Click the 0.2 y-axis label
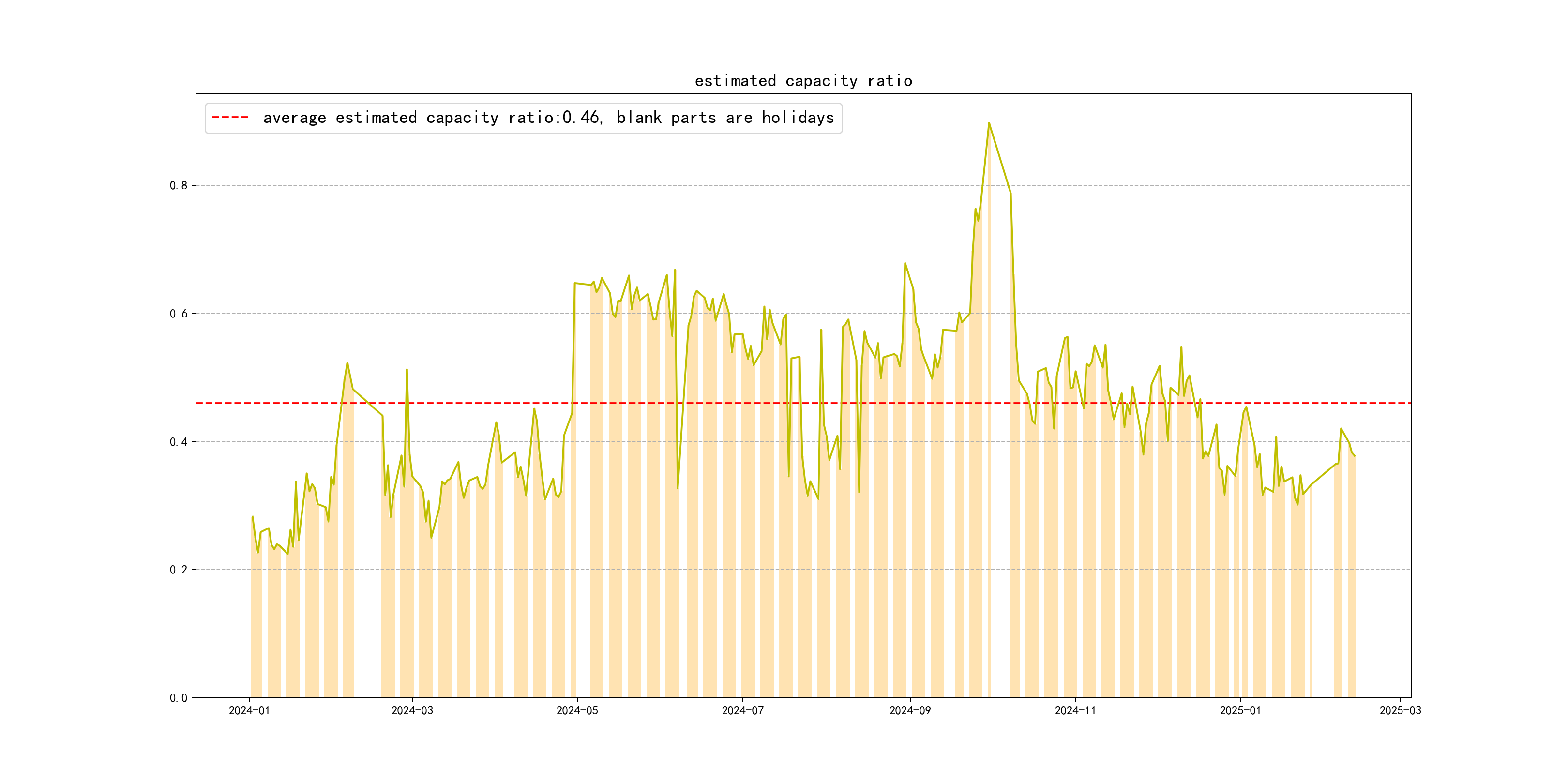1568x784 pixels. tap(179, 570)
